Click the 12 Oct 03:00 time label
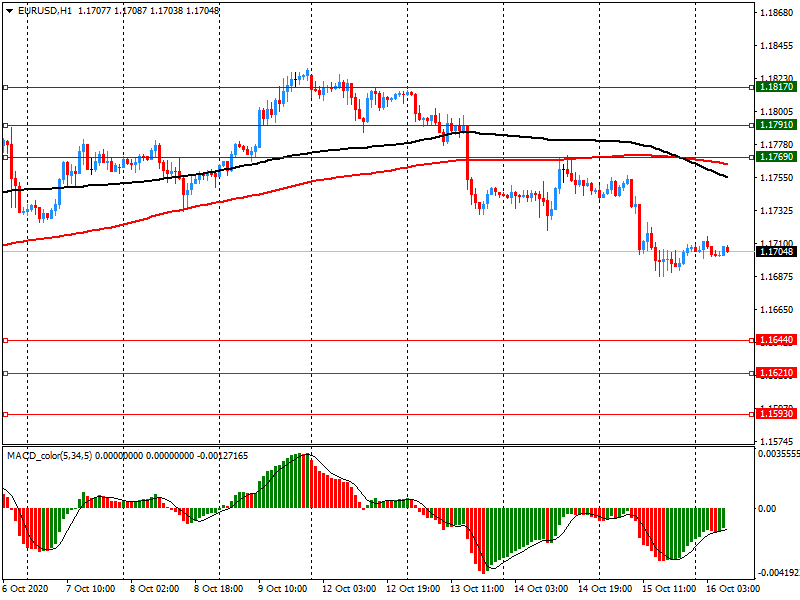 click(x=349, y=589)
